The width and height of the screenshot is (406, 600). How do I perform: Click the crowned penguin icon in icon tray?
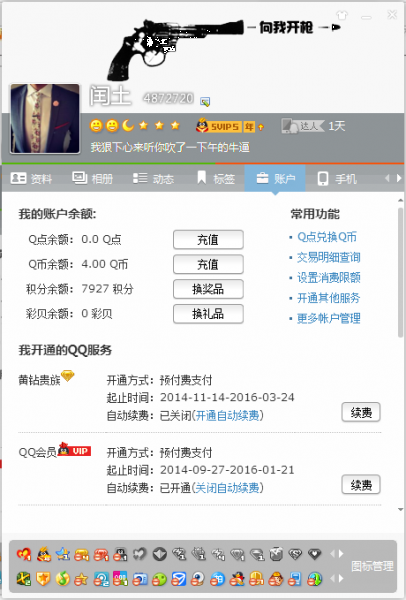click(x=44, y=554)
